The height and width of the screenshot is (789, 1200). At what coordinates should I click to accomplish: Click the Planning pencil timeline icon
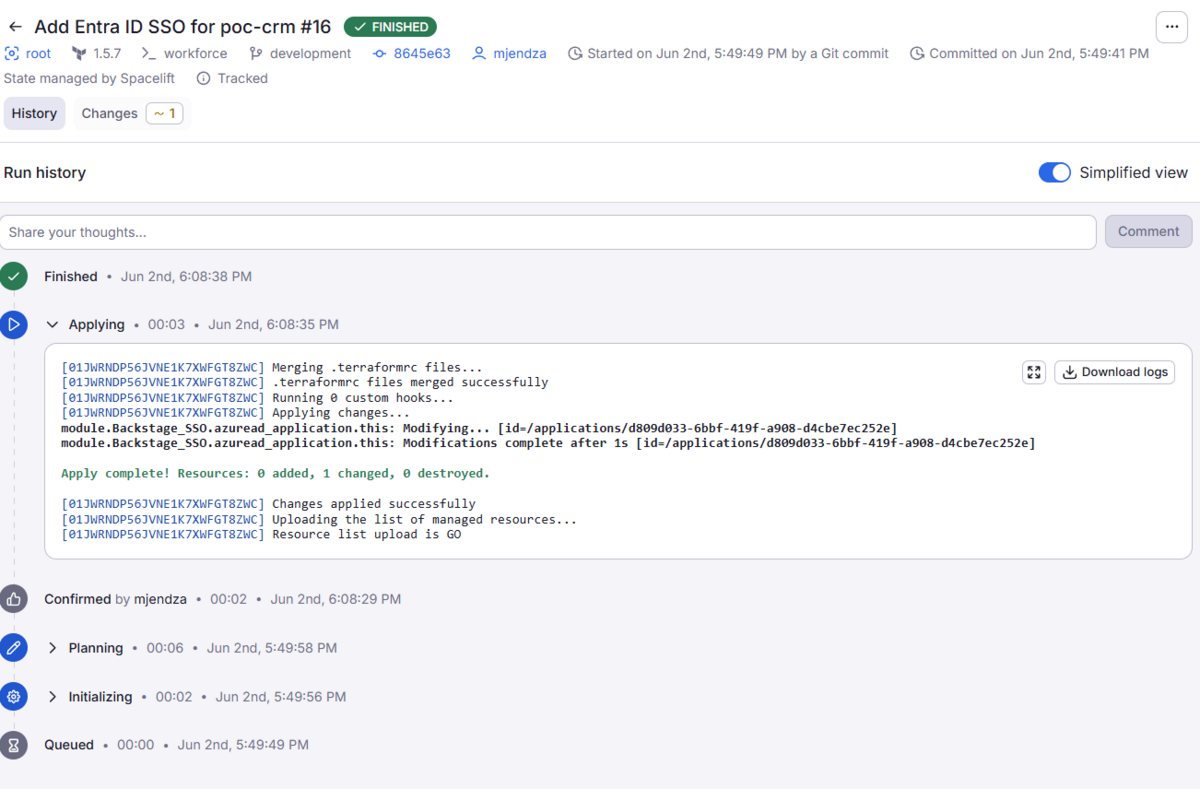point(14,648)
